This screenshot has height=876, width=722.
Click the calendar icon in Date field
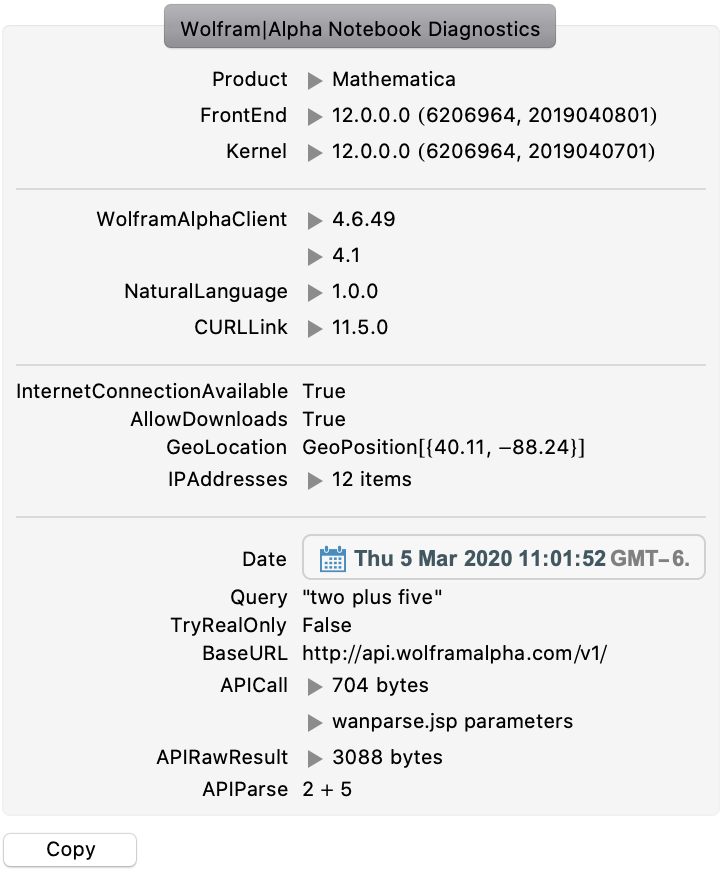pos(333,559)
